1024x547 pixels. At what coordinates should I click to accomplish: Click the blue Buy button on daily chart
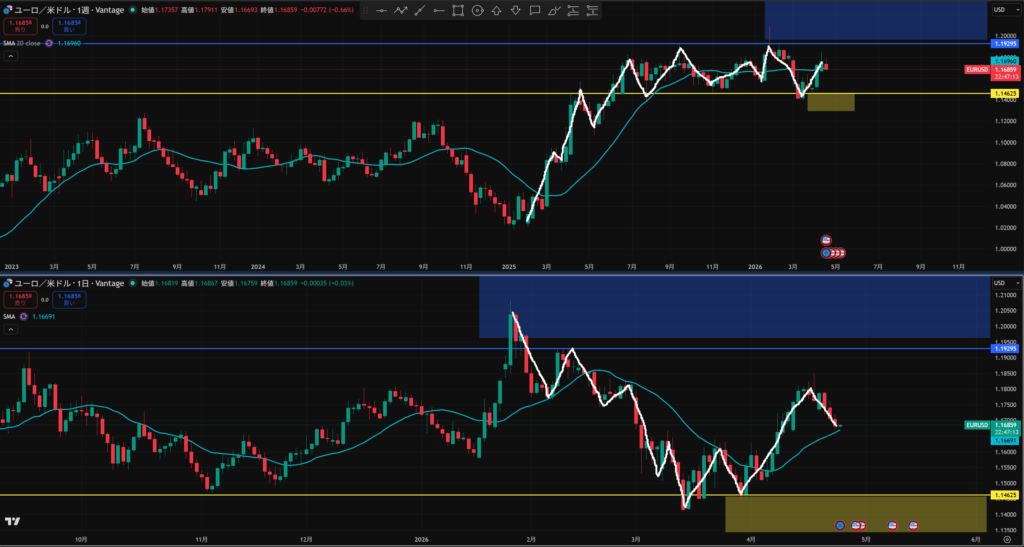[x=70, y=299]
